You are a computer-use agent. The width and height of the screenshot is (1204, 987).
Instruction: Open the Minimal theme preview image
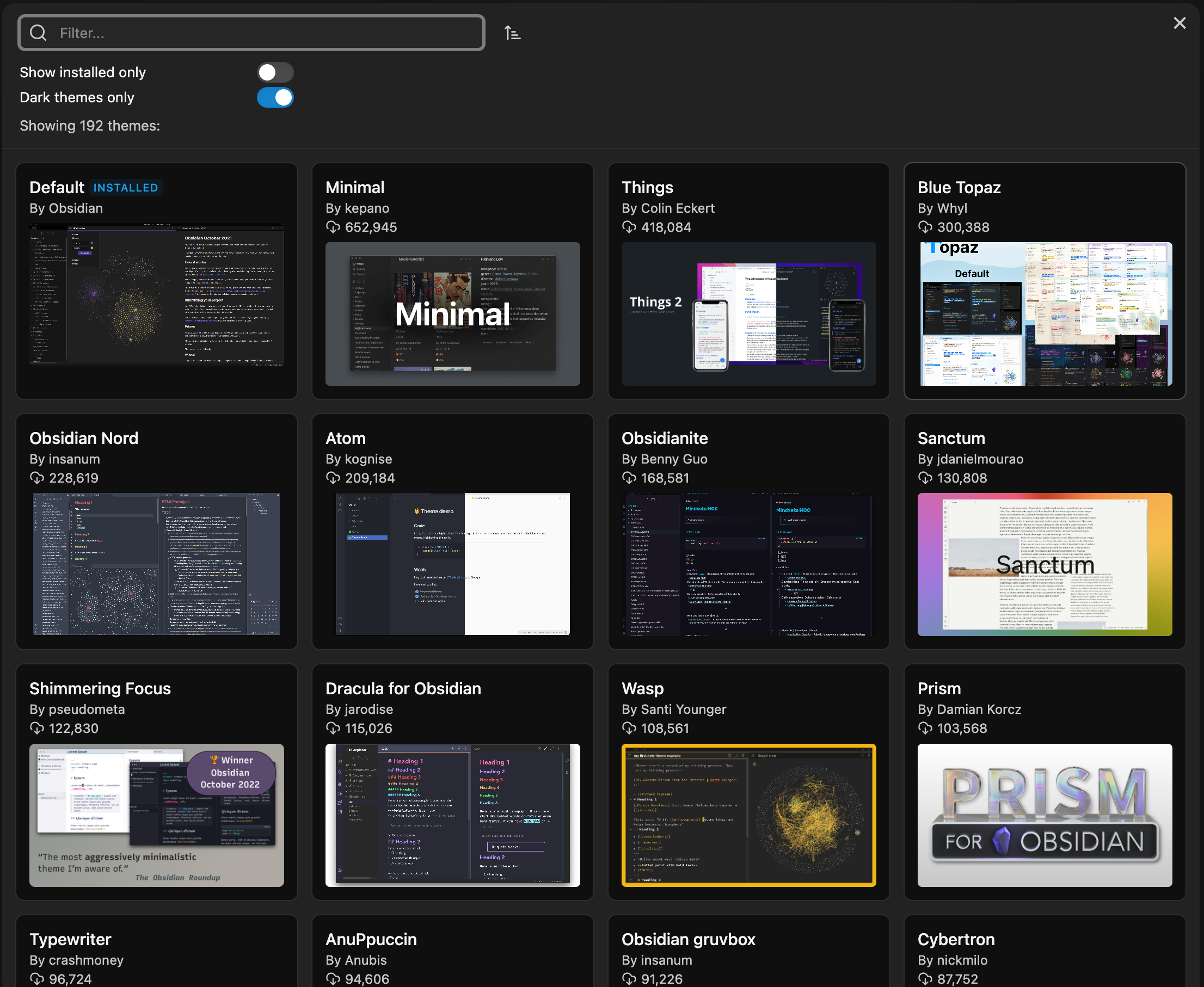(453, 314)
